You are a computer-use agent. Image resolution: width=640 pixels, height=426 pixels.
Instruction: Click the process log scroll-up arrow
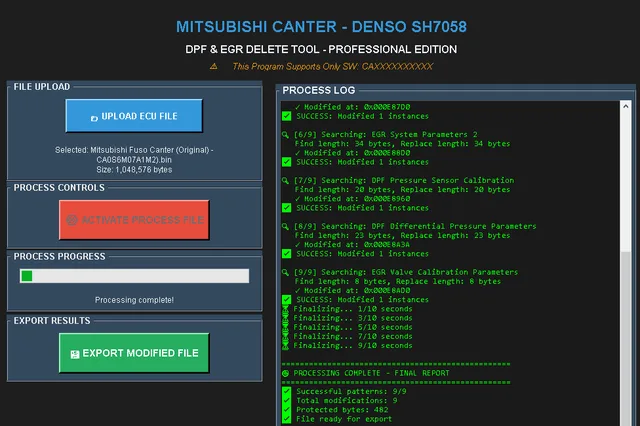coord(625,106)
